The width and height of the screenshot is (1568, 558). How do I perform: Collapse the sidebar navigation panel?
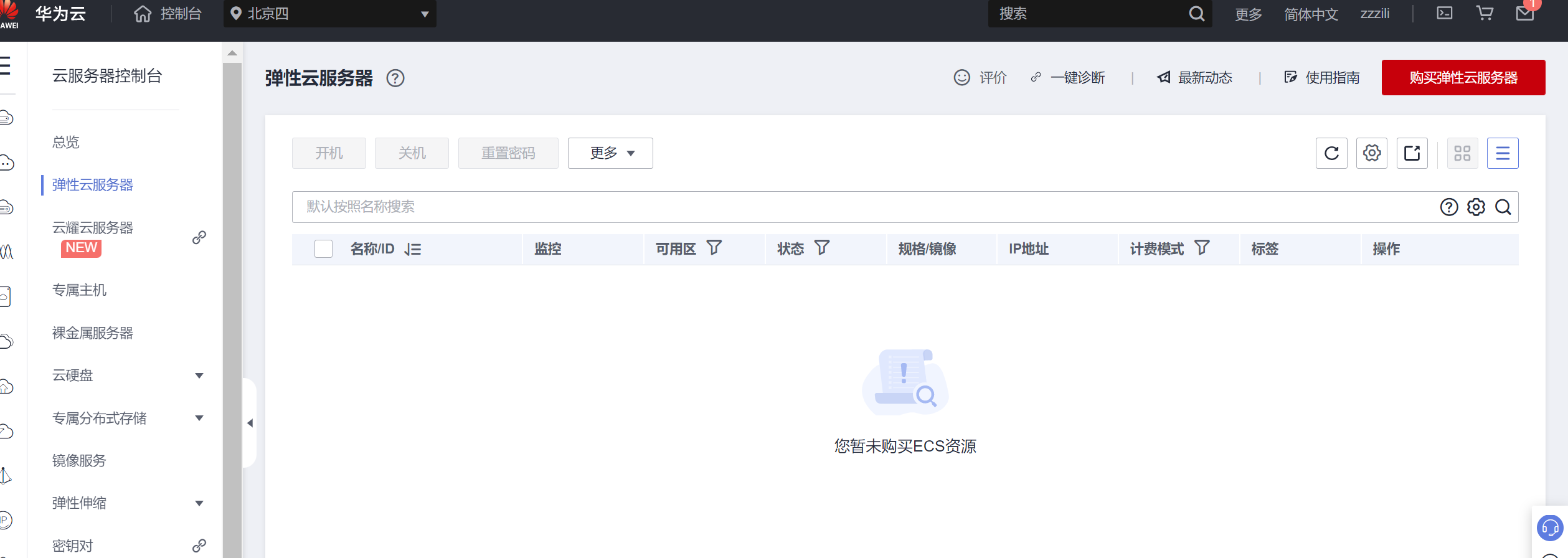tap(250, 423)
